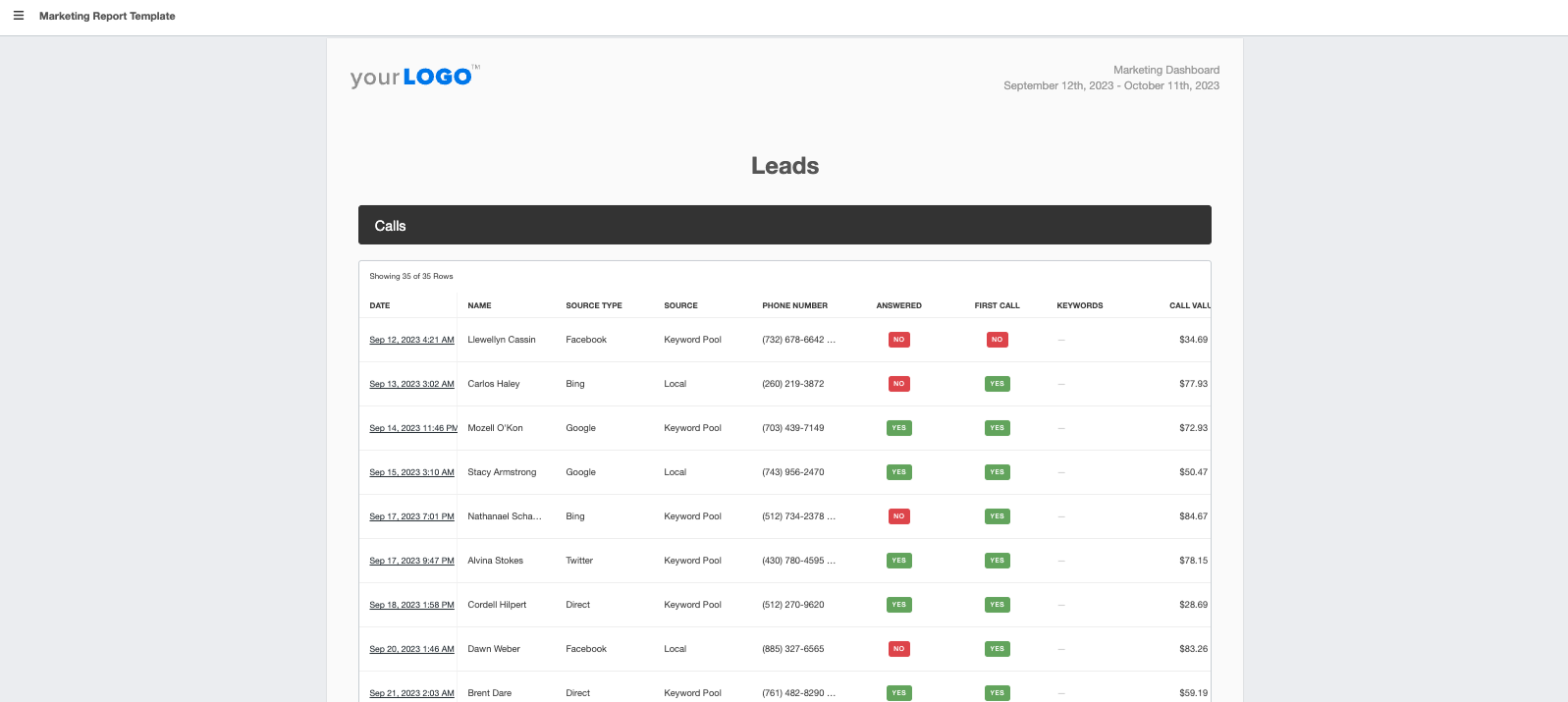Click the yourLOGO image
Viewport: 1568px width, 702px height.
tap(415, 77)
